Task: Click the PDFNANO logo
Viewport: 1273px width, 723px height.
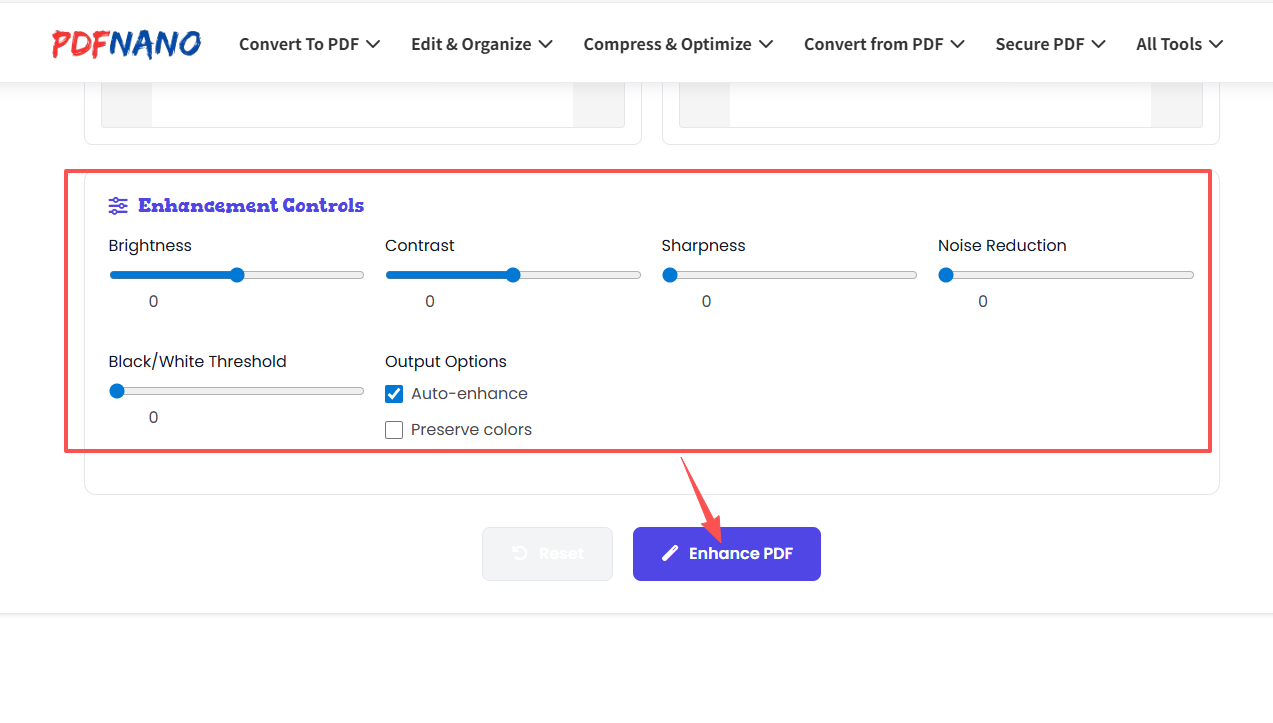Action: [x=126, y=43]
